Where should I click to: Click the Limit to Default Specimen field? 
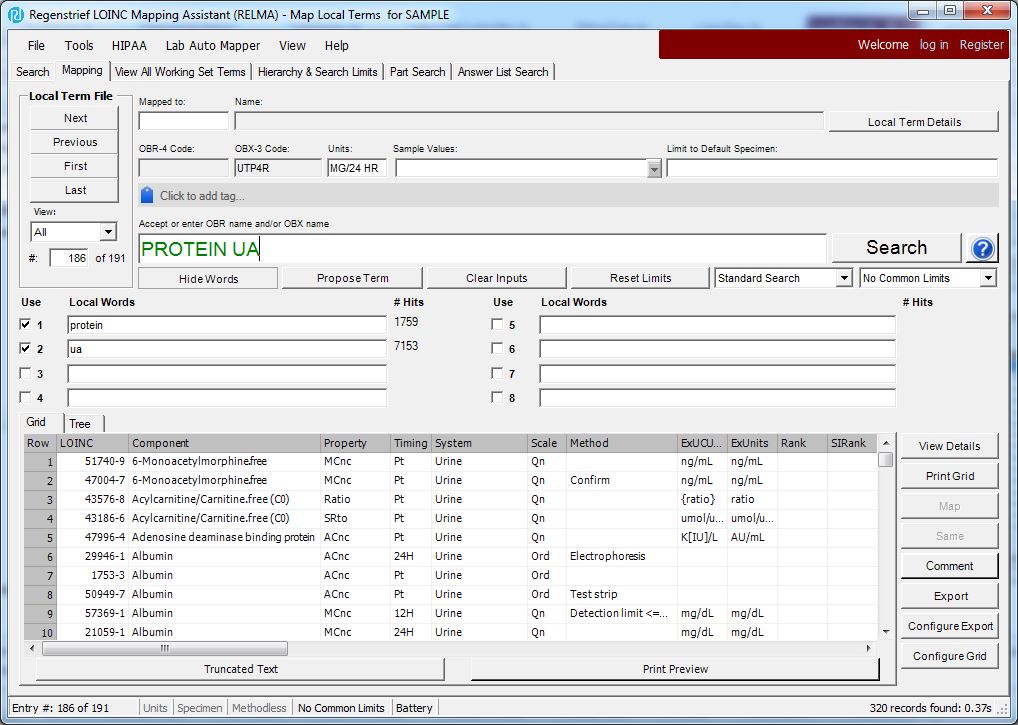tap(832, 168)
